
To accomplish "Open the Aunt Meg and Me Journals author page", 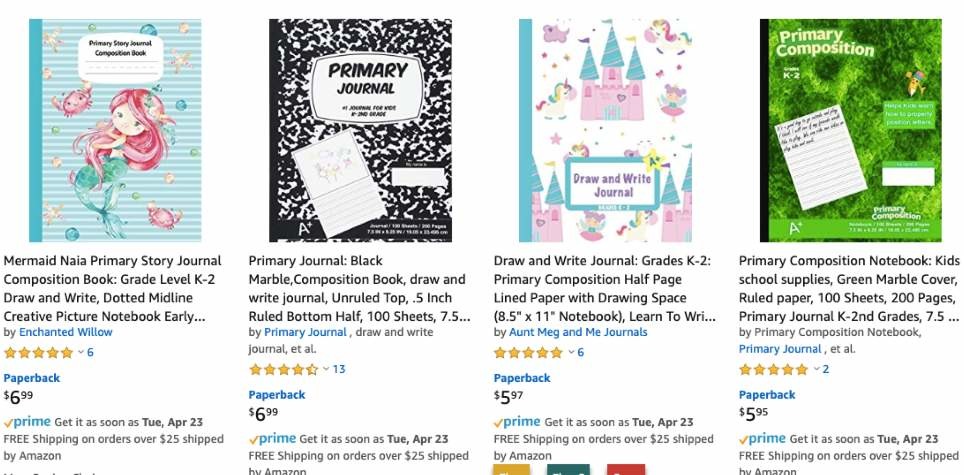I will 578,332.
